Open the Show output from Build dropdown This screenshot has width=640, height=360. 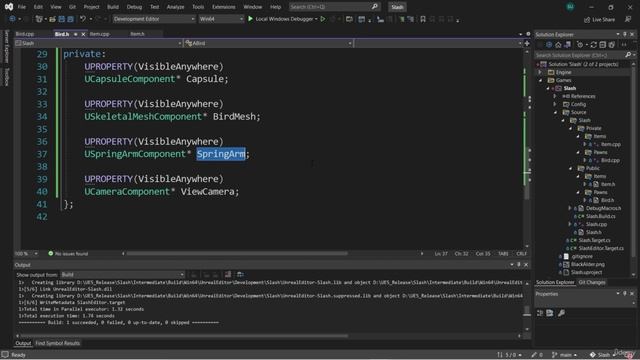(x=122, y=275)
